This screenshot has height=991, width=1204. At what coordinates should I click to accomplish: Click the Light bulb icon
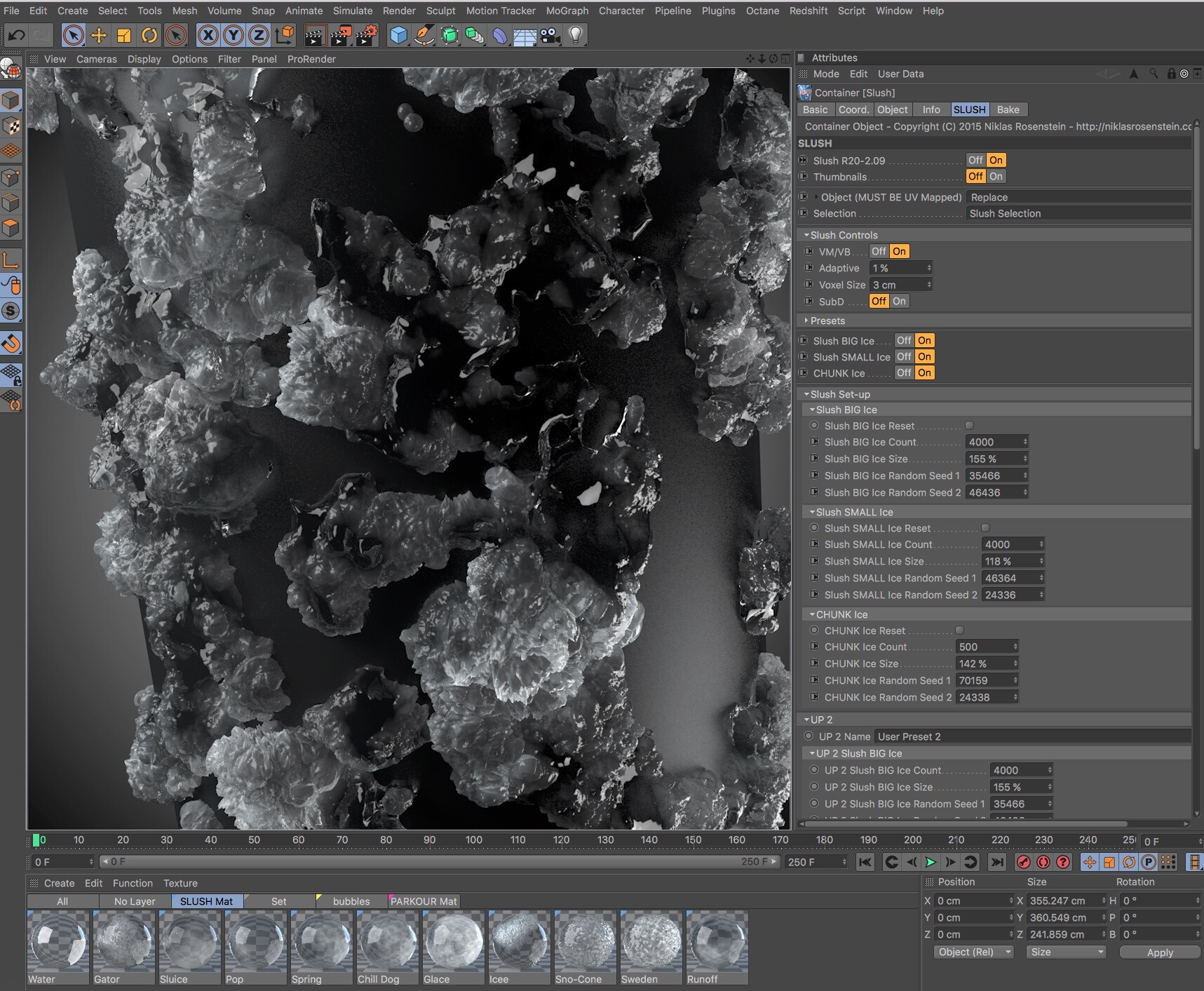tap(576, 35)
